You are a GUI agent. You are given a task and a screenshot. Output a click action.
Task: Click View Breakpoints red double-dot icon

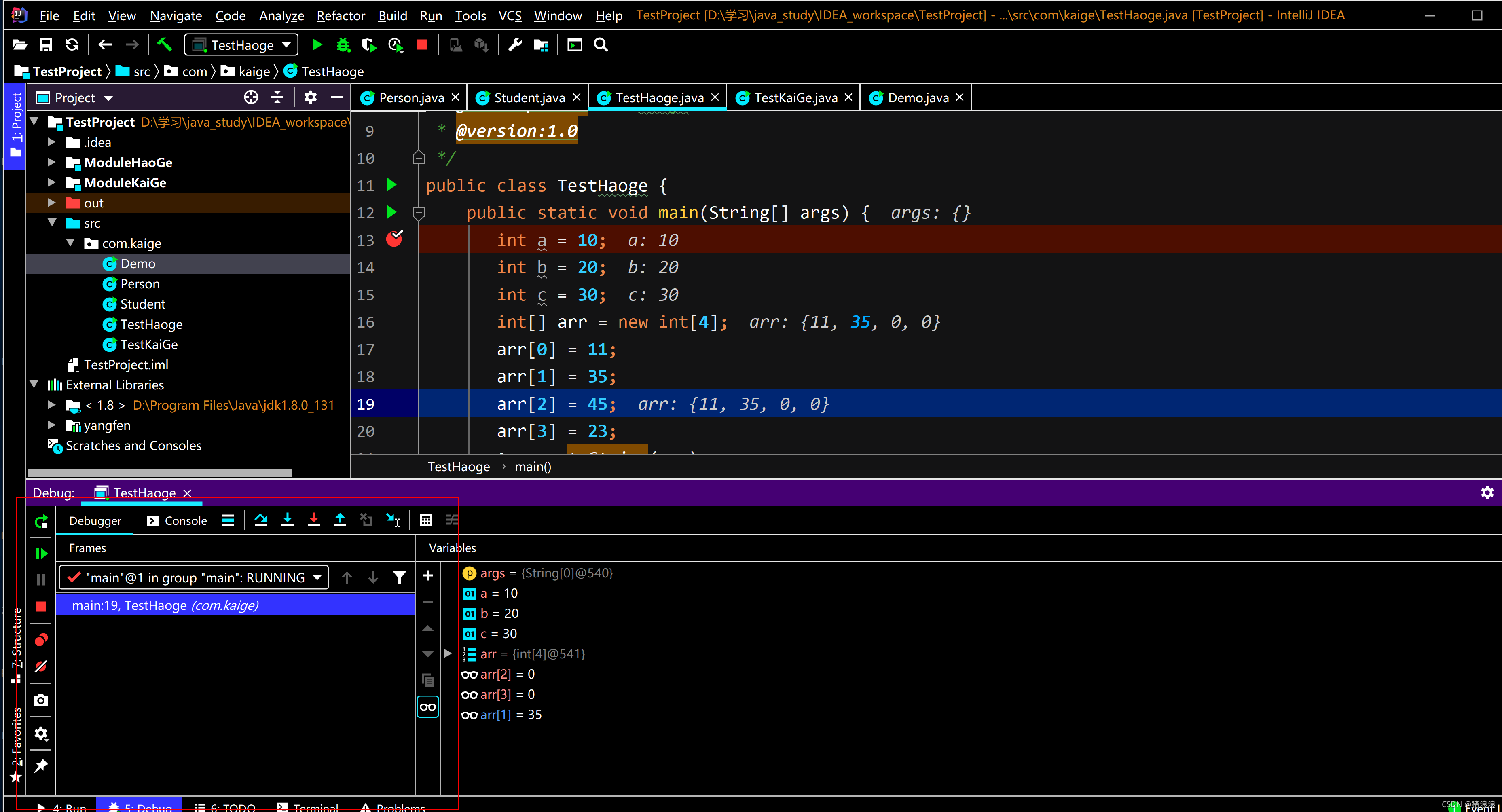pos(41,640)
